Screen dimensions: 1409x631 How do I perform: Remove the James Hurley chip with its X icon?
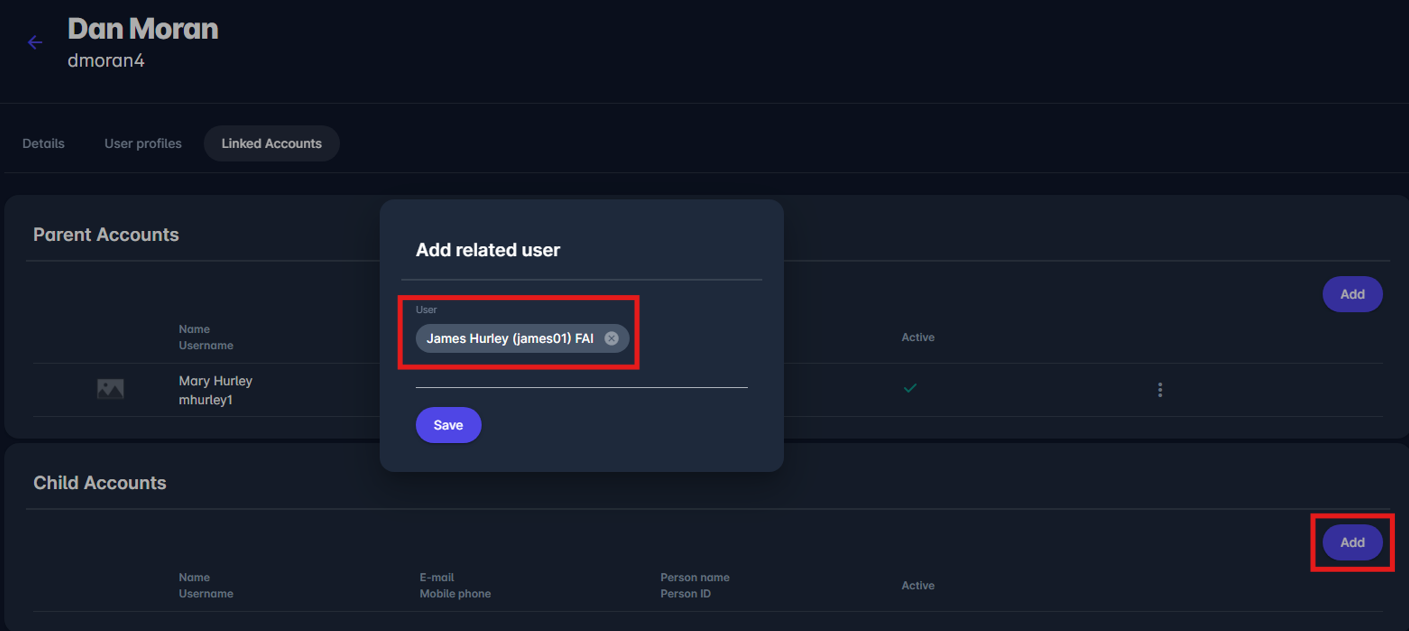tap(611, 339)
